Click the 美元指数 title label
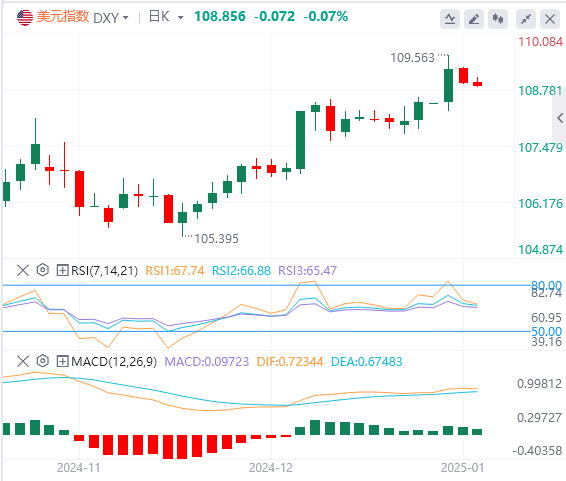The image size is (566, 481). (x=63, y=17)
